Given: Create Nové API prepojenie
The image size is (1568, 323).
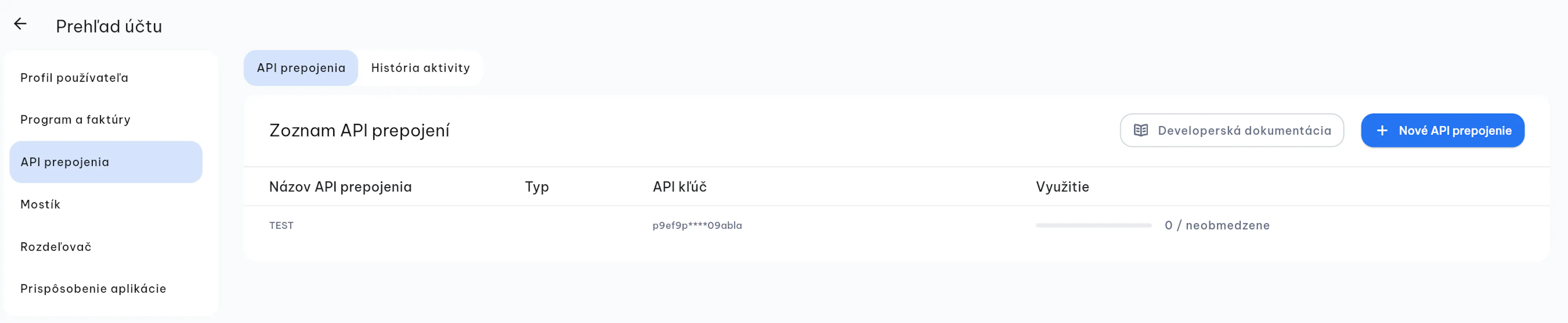Looking at the screenshot, I should (1443, 130).
